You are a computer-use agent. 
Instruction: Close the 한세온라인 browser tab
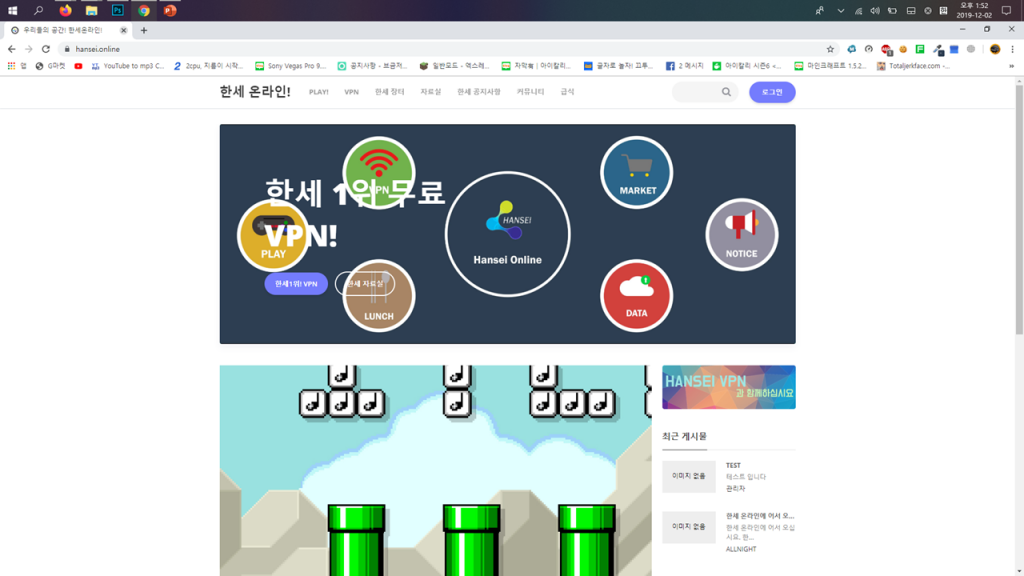pyautogui.click(x=123, y=30)
